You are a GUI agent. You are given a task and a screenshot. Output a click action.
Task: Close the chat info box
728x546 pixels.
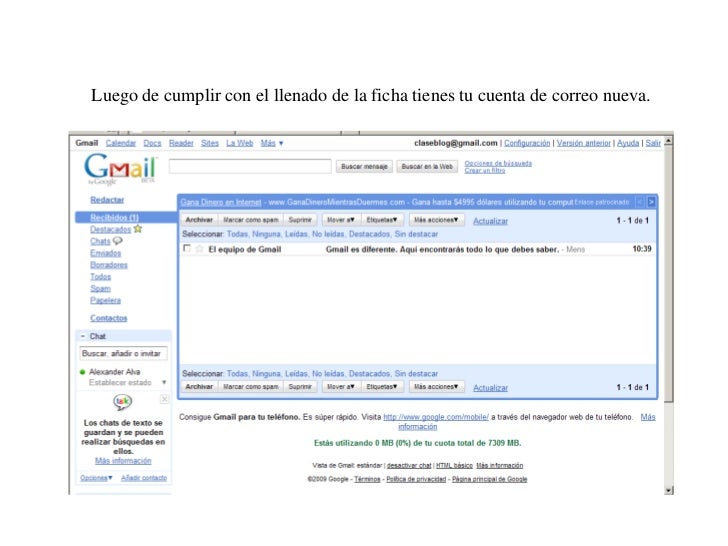point(164,399)
